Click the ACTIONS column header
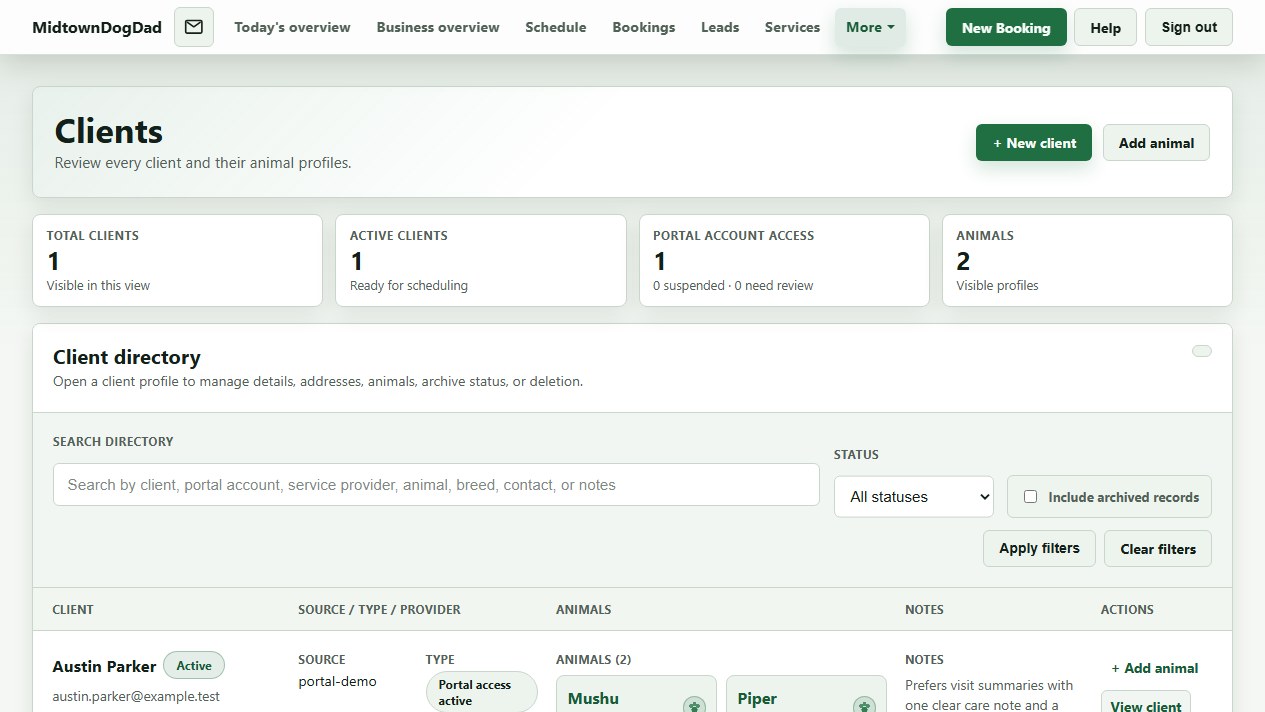The width and height of the screenshot is (1265, 712). (x=1127, y=609)
